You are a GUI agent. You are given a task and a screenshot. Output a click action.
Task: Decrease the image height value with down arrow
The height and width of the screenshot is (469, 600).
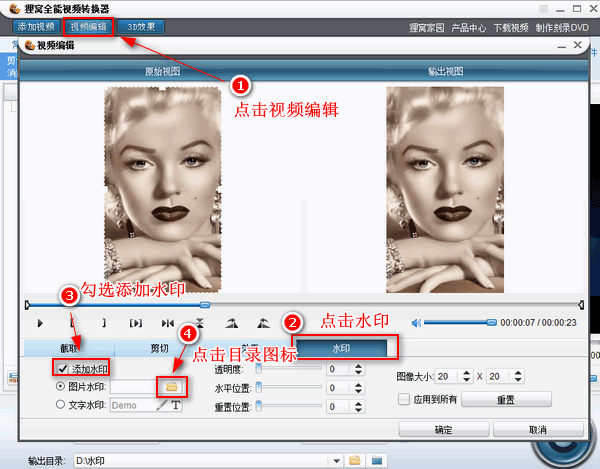[518, 379]
